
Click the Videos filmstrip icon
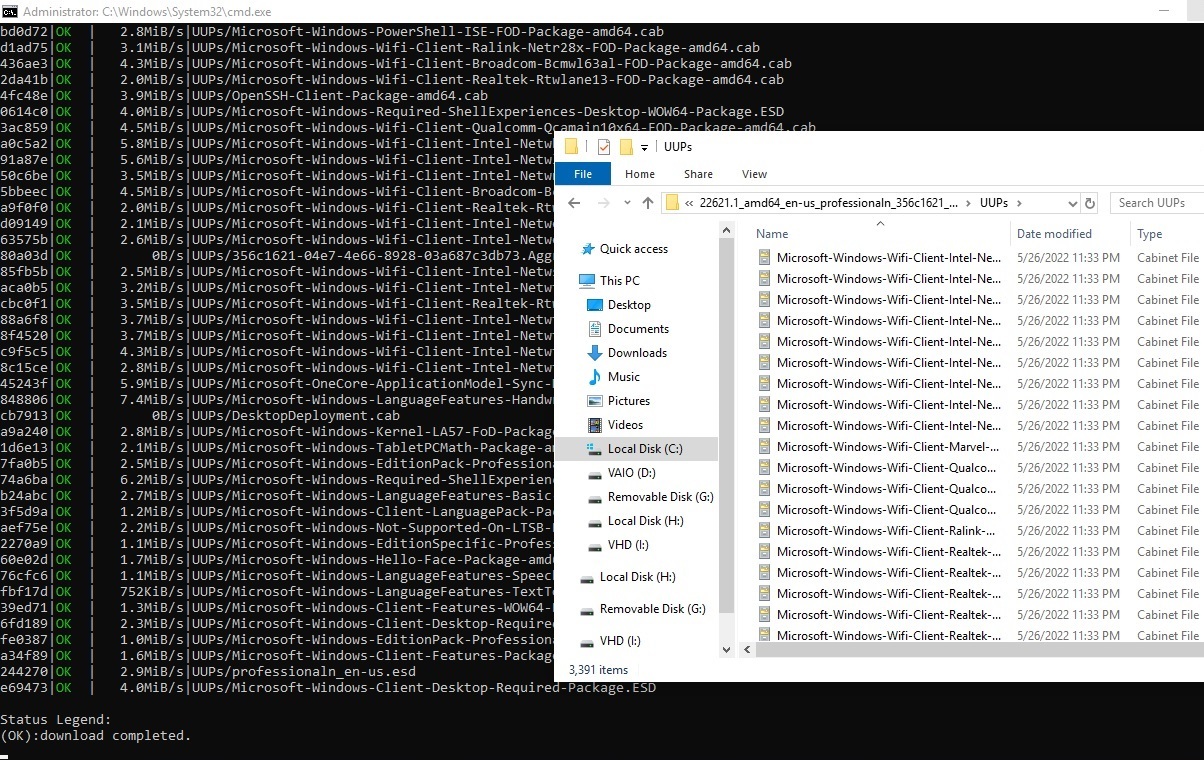click(595, 425)
